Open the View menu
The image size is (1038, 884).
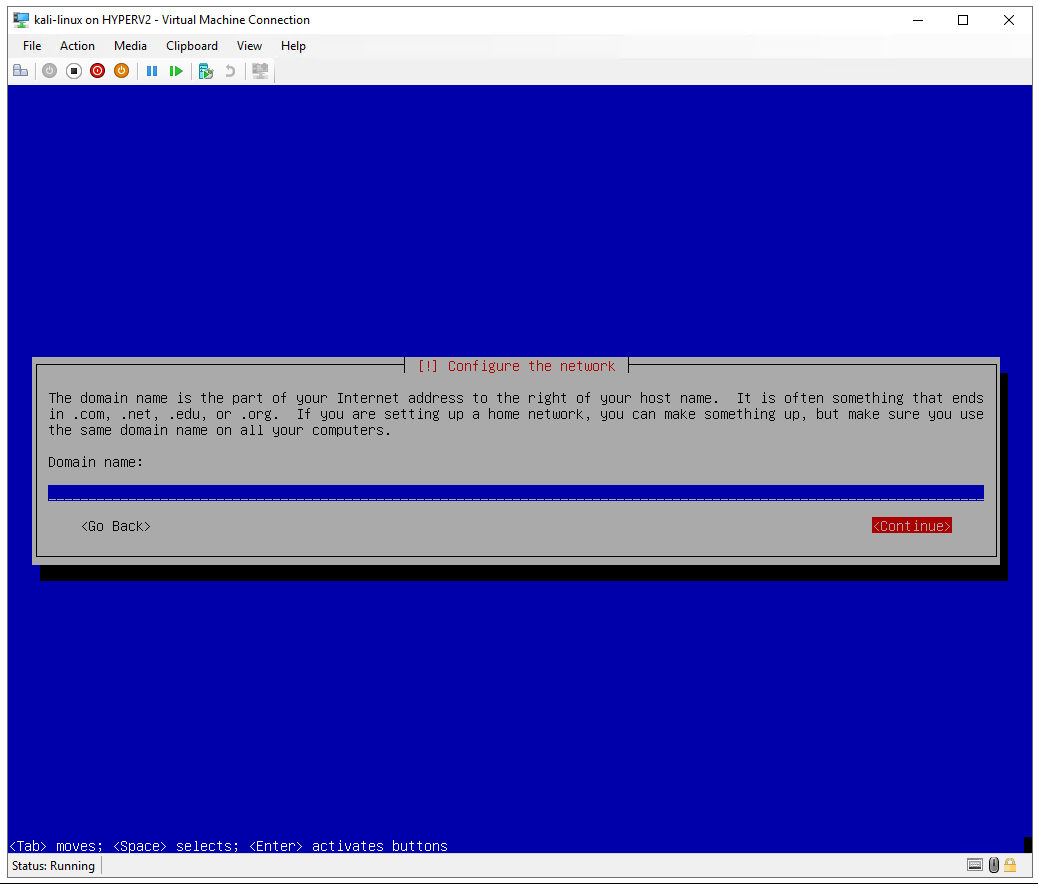249,46
